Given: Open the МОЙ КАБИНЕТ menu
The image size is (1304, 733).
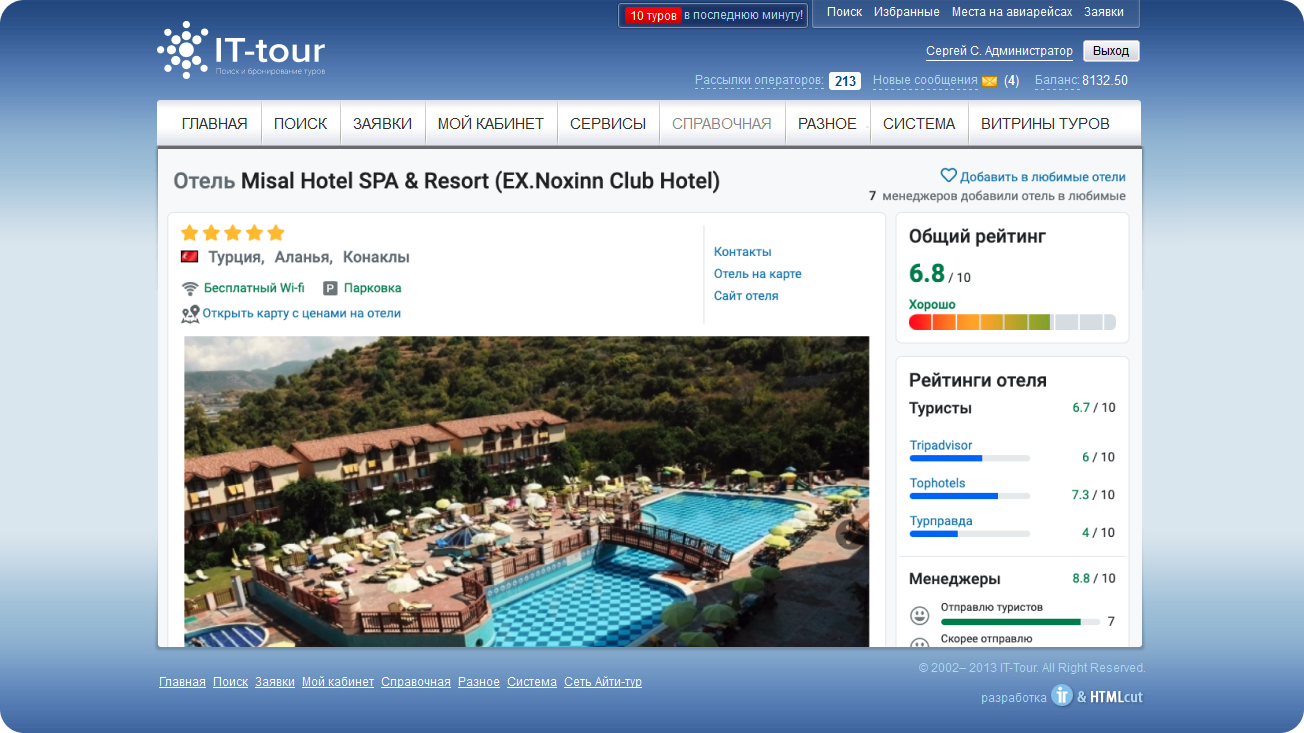Looking at the screenshot, I should coord(491,124).
